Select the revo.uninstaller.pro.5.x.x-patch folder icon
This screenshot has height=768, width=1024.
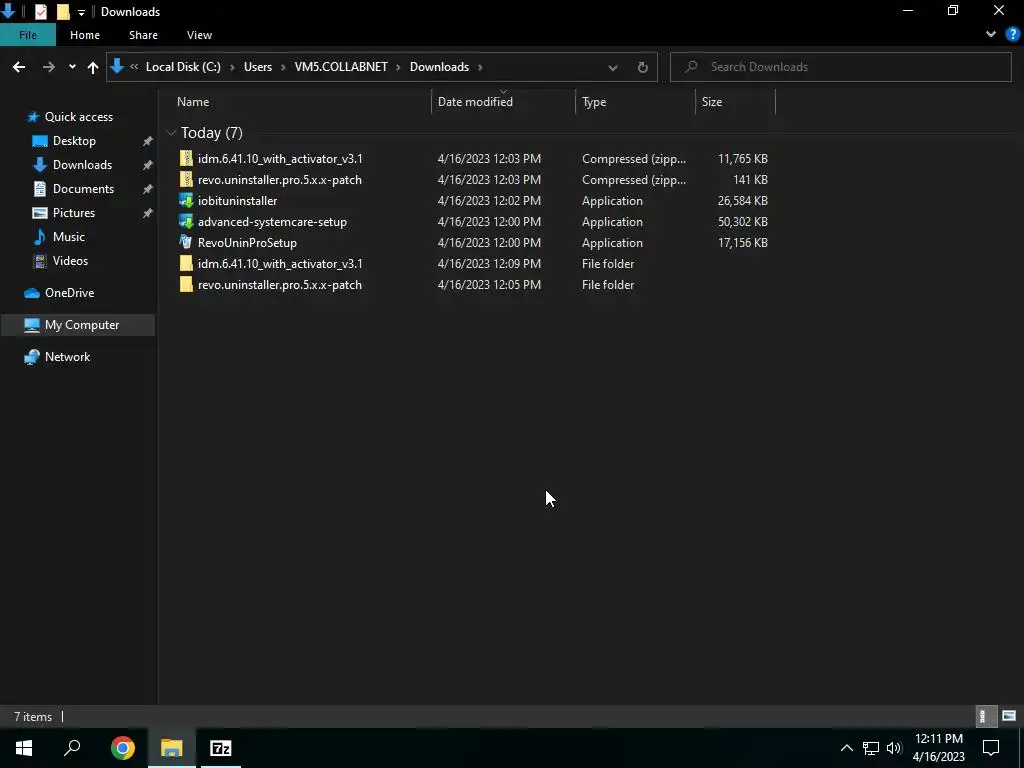pyautogui.click(x=186, y=285)
